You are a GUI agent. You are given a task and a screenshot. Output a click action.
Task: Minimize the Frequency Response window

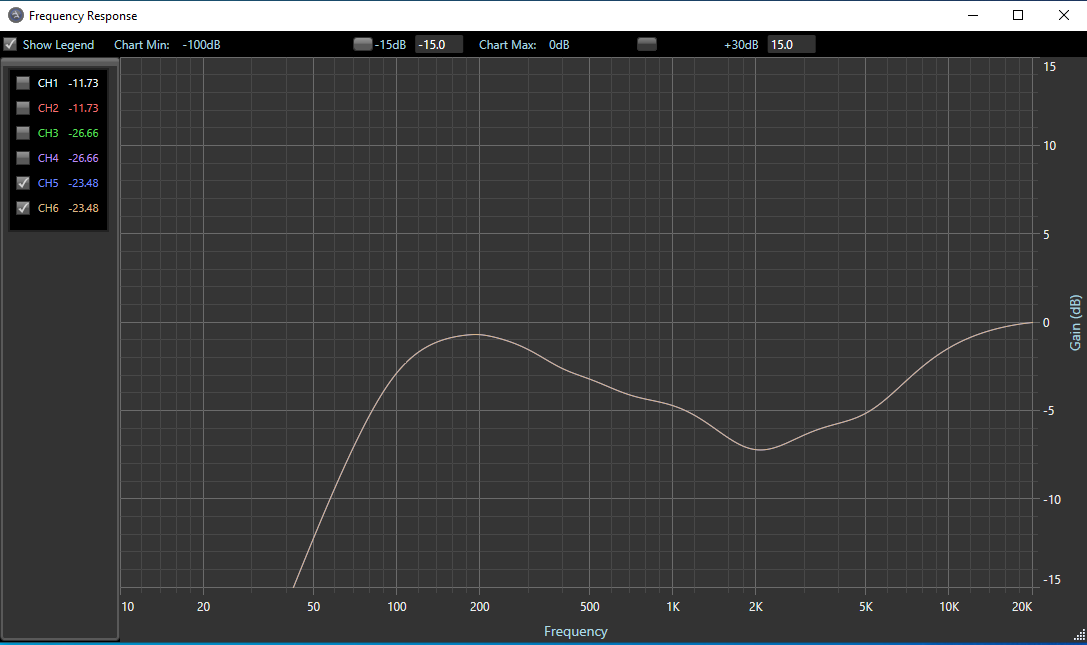[x=972, y=15]
